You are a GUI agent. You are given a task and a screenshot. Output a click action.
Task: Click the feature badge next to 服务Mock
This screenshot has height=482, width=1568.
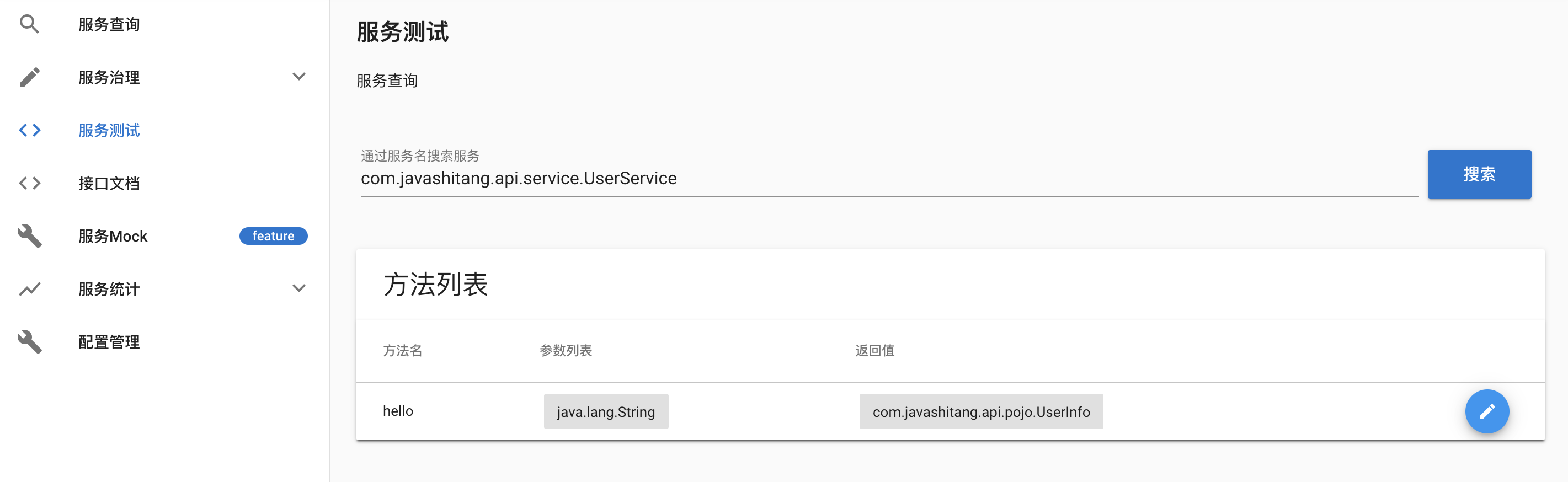pyautogui.click(x=273, y=236)
